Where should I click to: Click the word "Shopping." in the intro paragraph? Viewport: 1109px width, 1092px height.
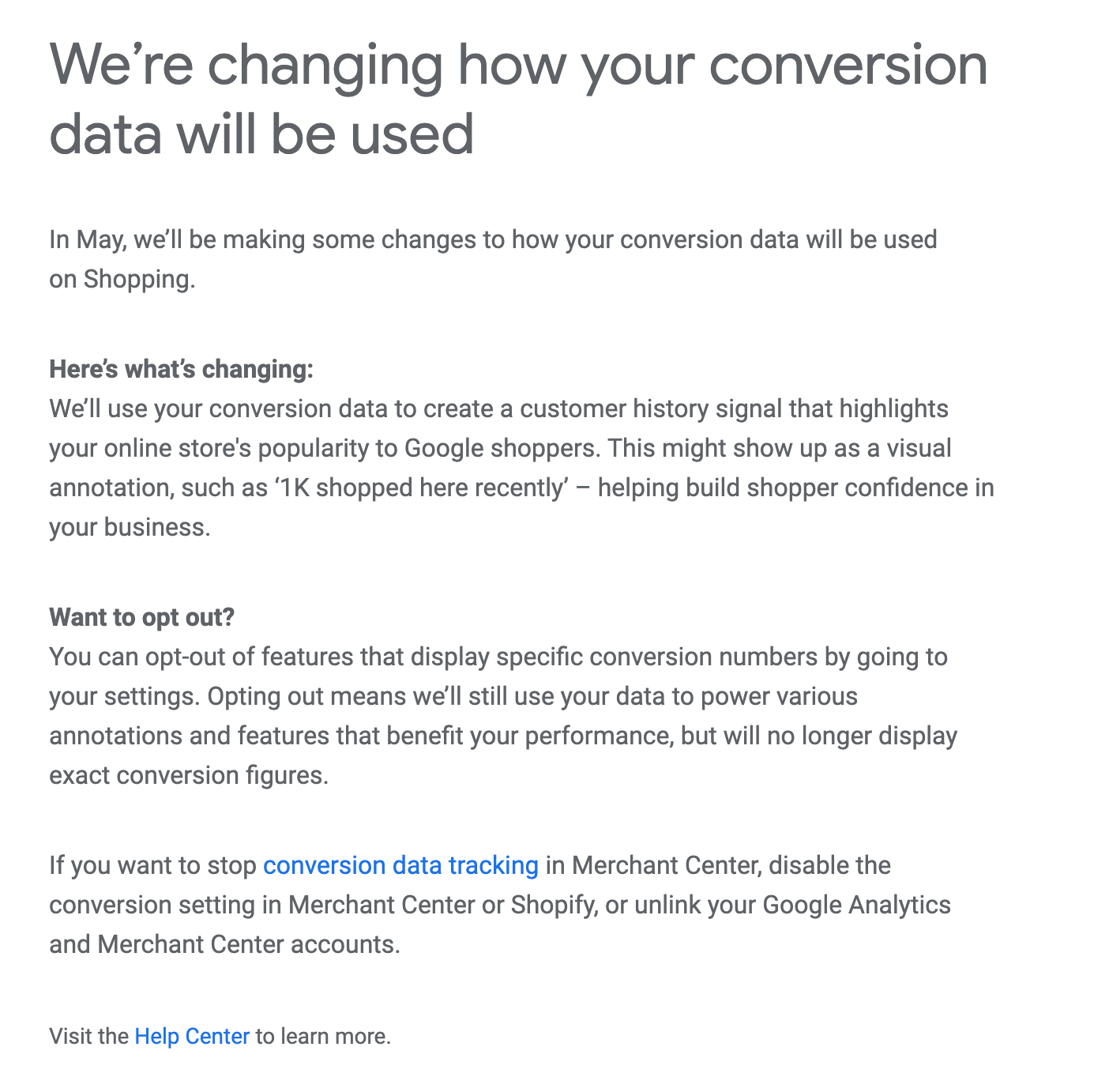click(x=139, y=279)
